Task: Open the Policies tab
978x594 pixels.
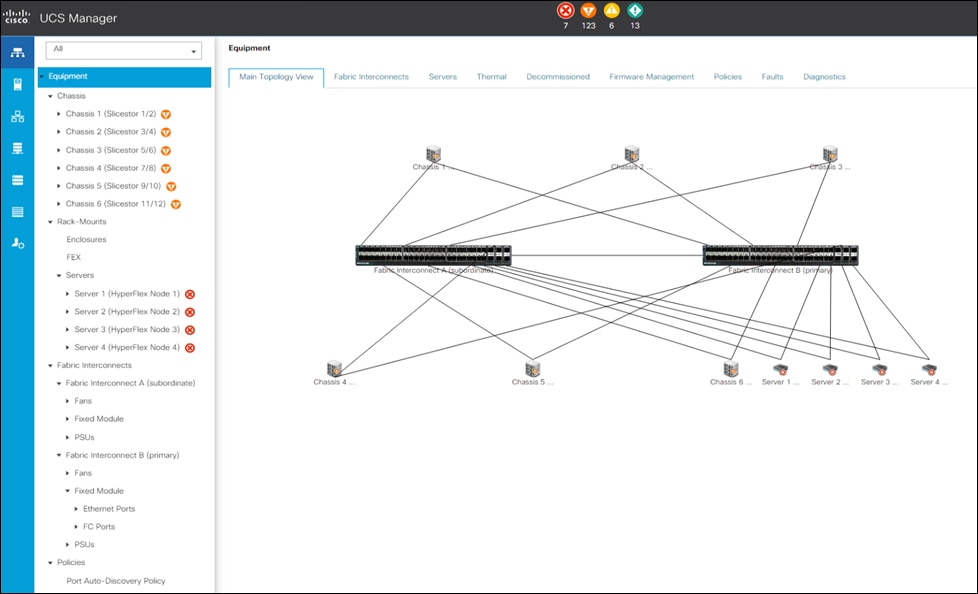Action: (x=727, y=77)
